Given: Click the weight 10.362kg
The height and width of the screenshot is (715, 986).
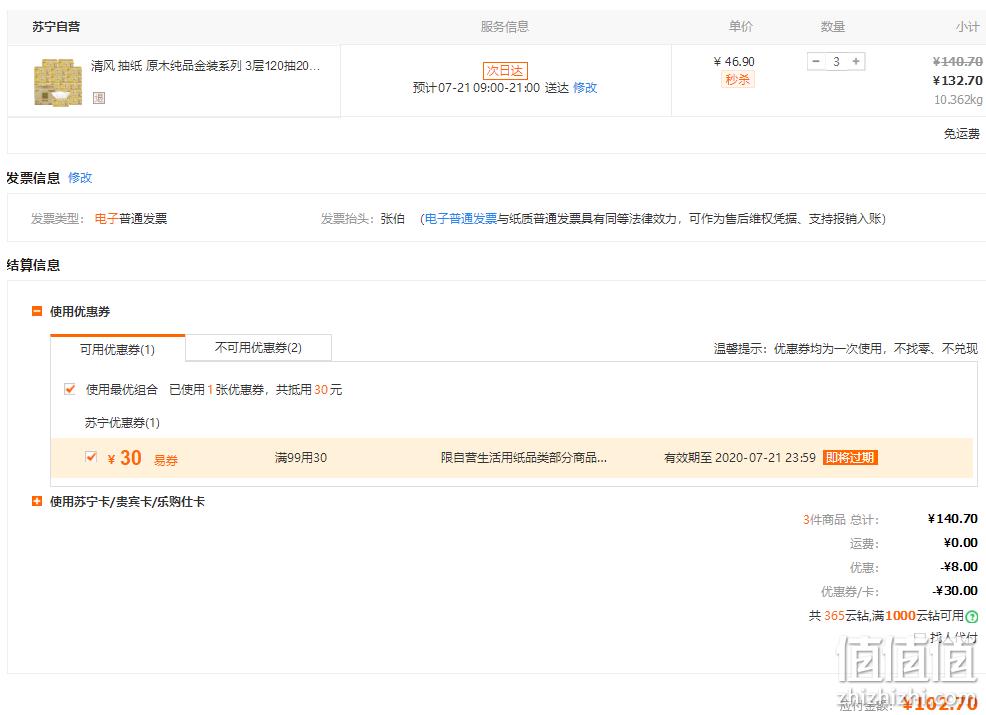Looking at the screenshot, I should pos(958,99).
